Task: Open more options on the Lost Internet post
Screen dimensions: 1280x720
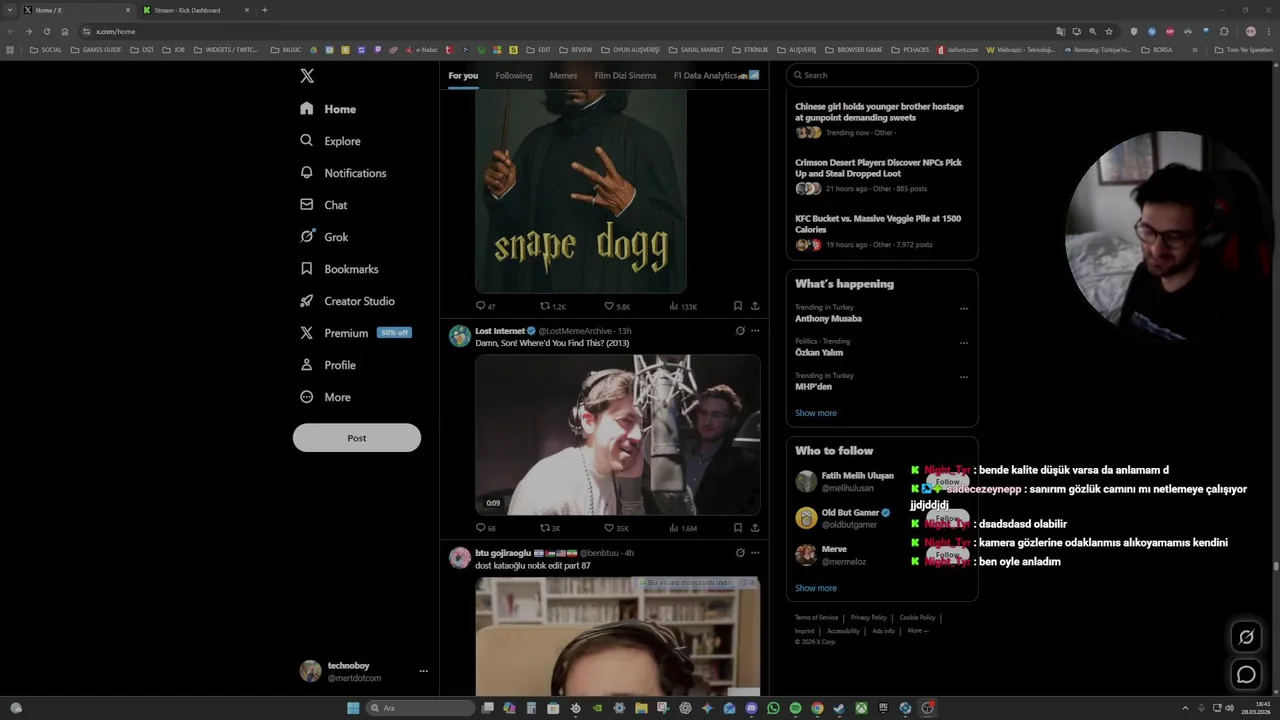Action: coord(755,331)
